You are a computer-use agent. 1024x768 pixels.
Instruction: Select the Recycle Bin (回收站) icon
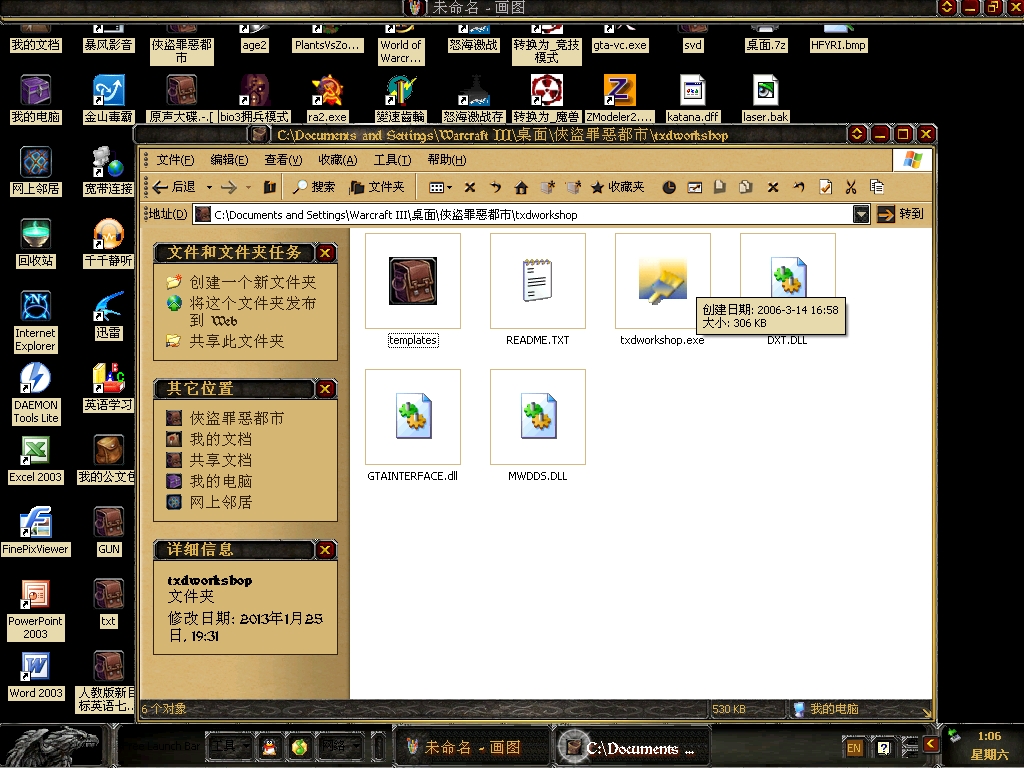tap(35, 234)
